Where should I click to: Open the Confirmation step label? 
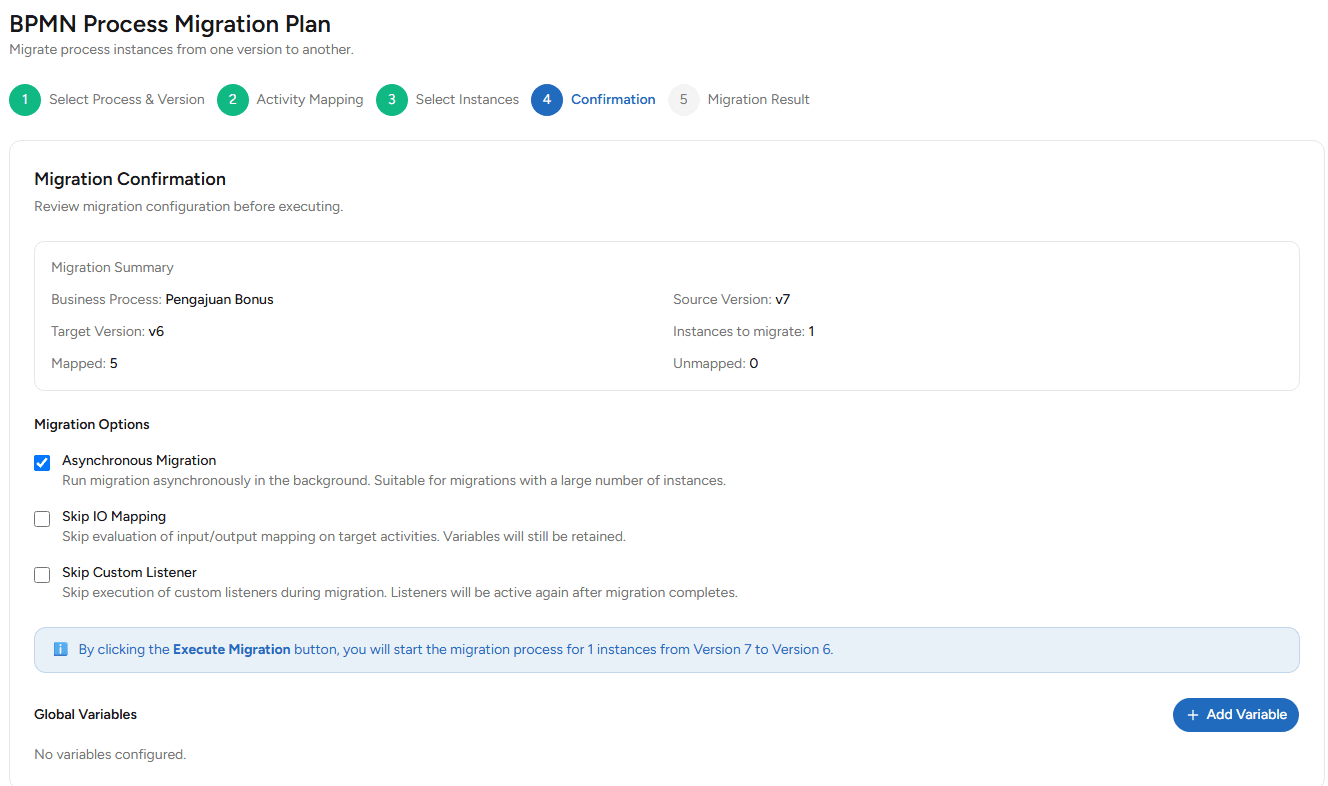click(613, 100)
